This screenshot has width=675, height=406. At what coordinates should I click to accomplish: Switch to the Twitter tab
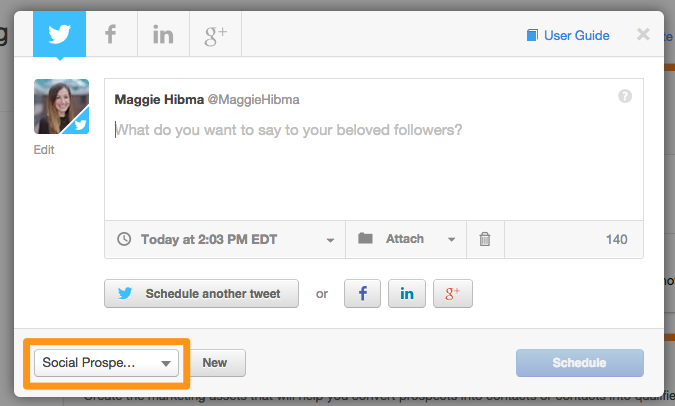pyautogui.click(x=59, y=34)
